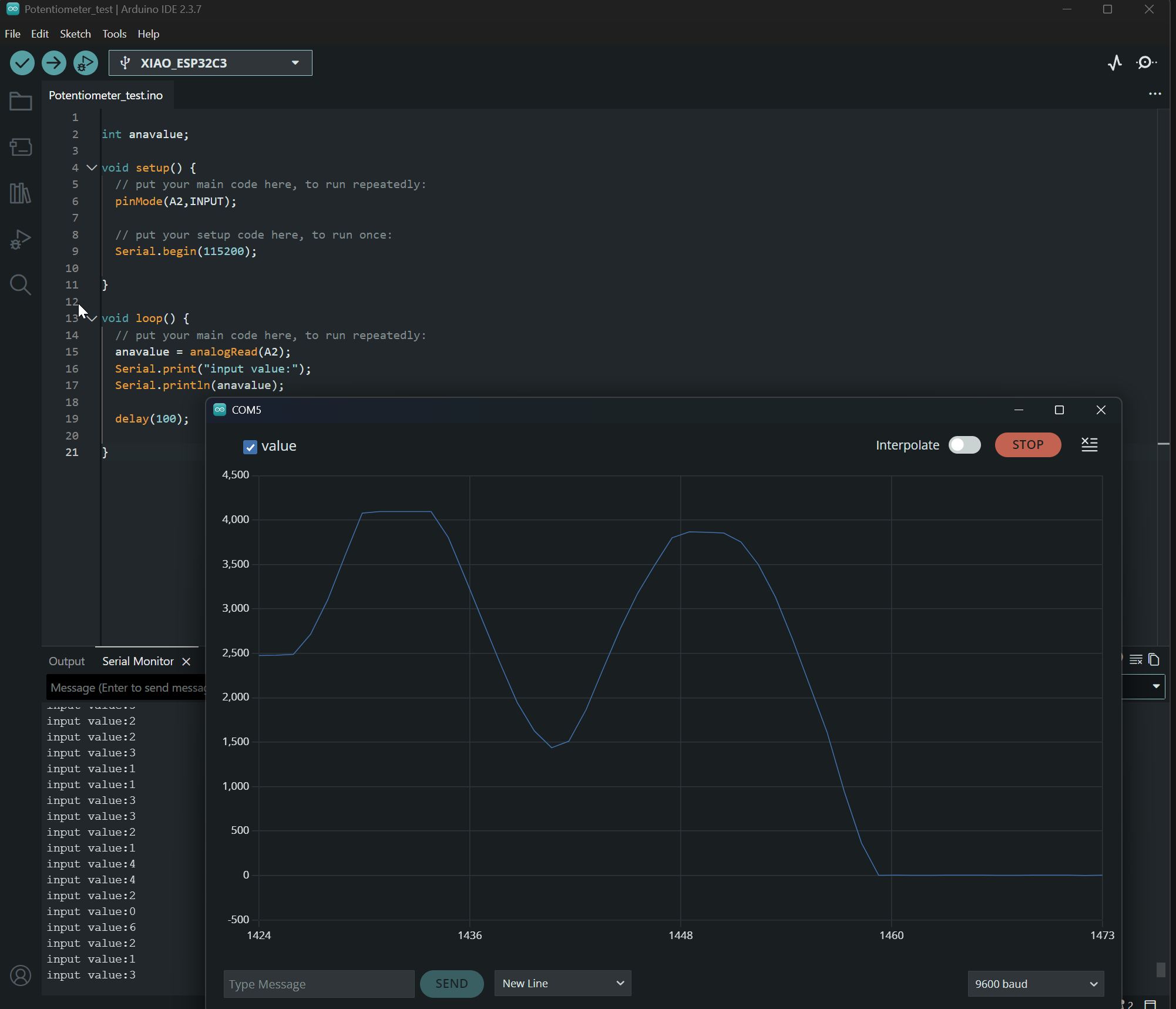The height and width of the screenshot is (1009, 1176).
Task: Upload sketch to the board
Action: (54, 63)
